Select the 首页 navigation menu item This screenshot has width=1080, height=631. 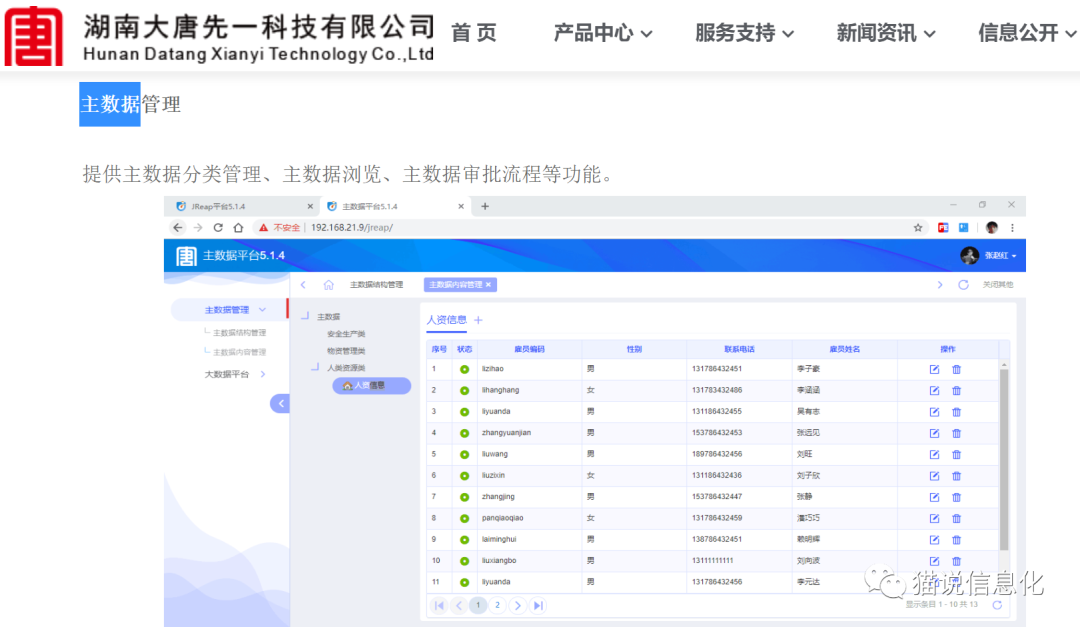pos(473,33)
